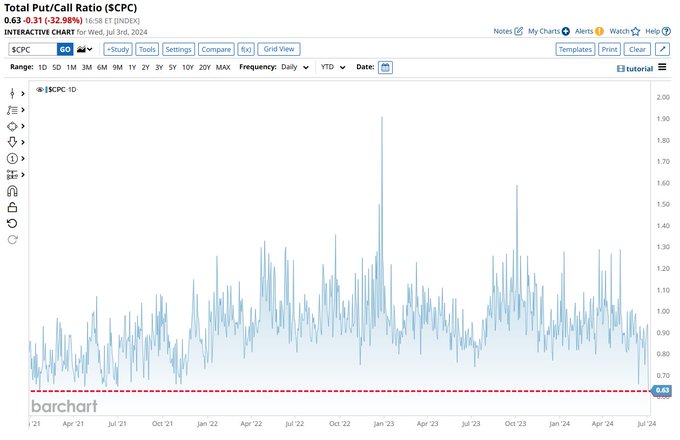Open the Notes edit icon
The image size is (680, 440).
click(519, 31)
